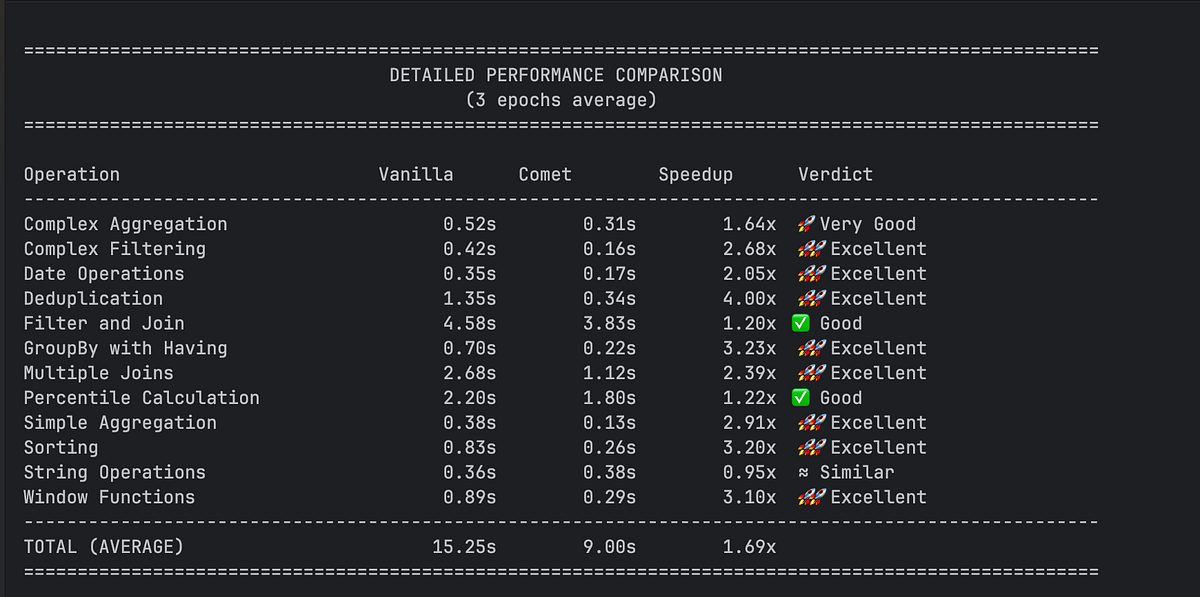The width and height of the screenshot is (1200, 597).
Task: Click Comet value 3.83s for Filter and Join
Action: coord(610,323)
